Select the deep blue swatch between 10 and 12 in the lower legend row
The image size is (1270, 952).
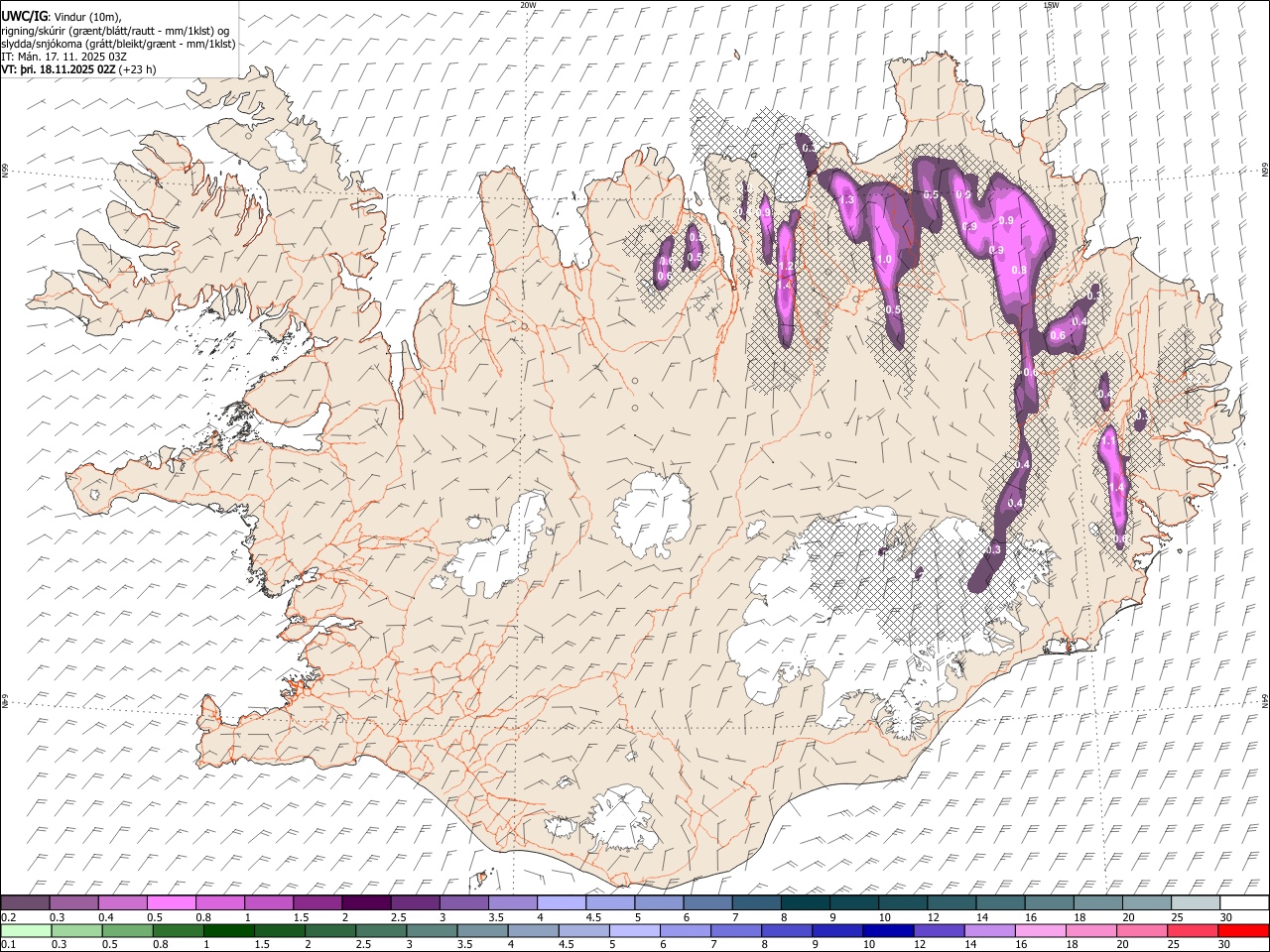[886, 930]
